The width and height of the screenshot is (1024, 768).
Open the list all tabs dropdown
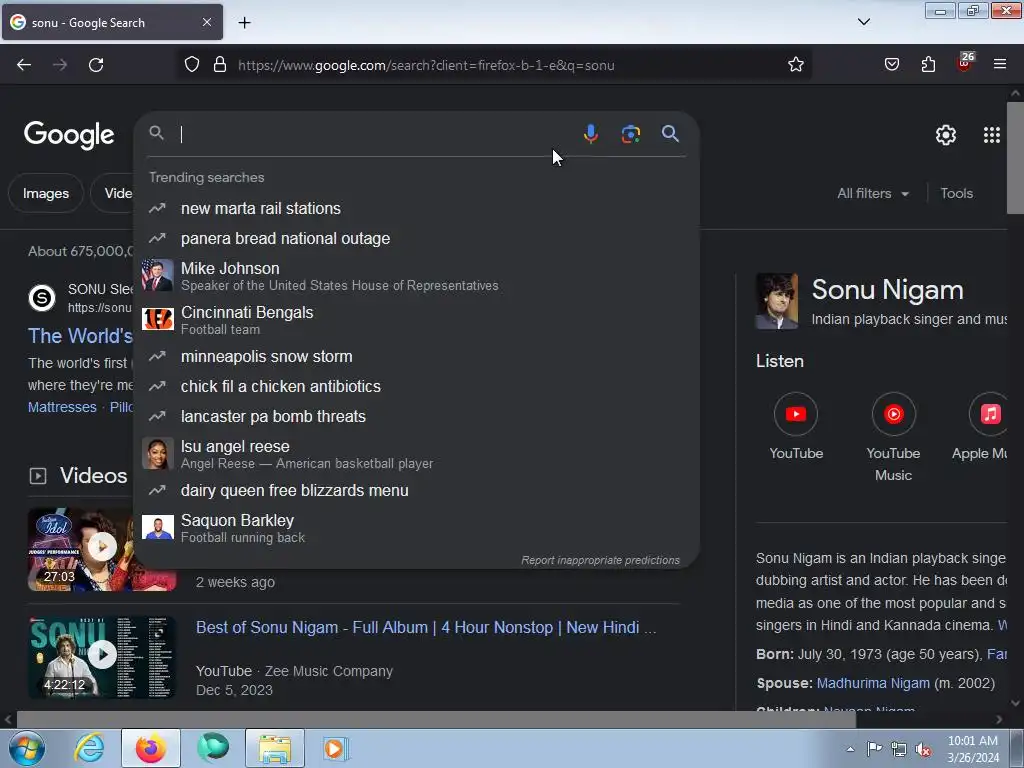click(863, 22)
